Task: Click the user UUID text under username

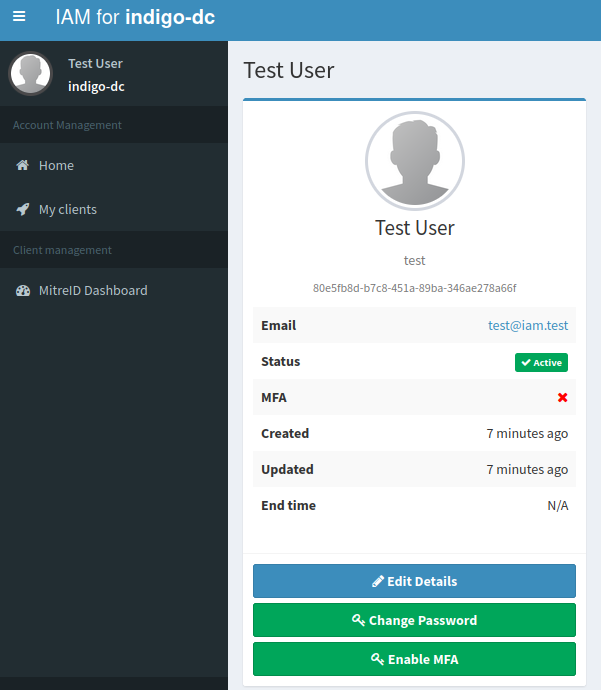Action: [414, 288]
